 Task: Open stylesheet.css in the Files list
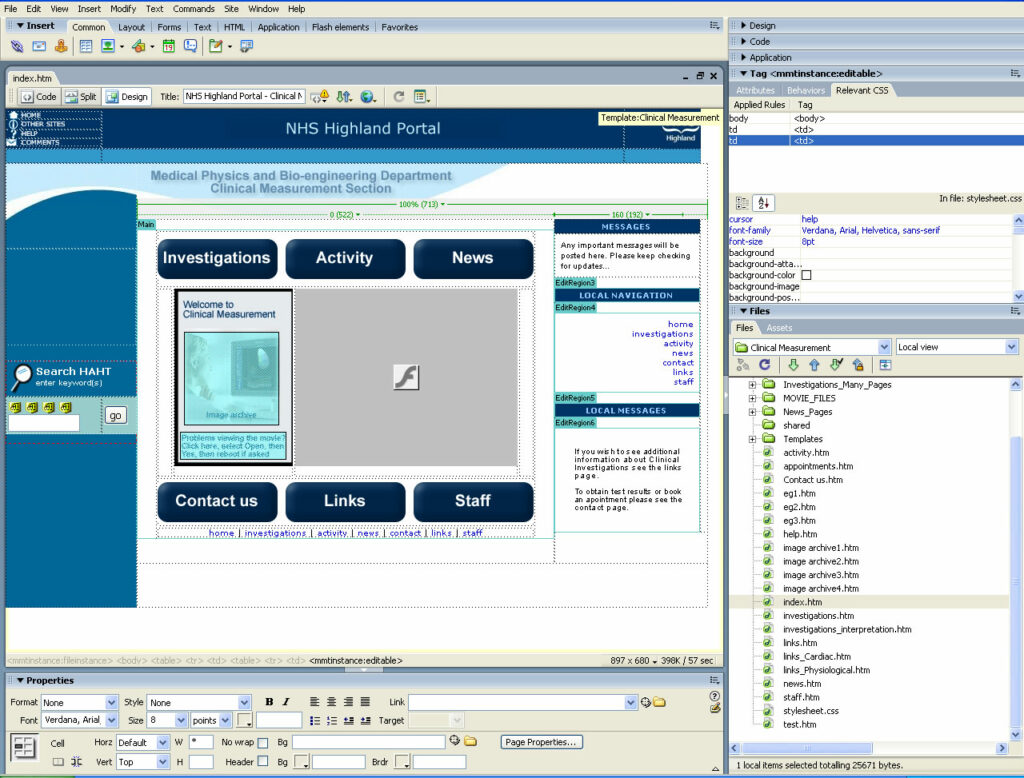[810, 711]
